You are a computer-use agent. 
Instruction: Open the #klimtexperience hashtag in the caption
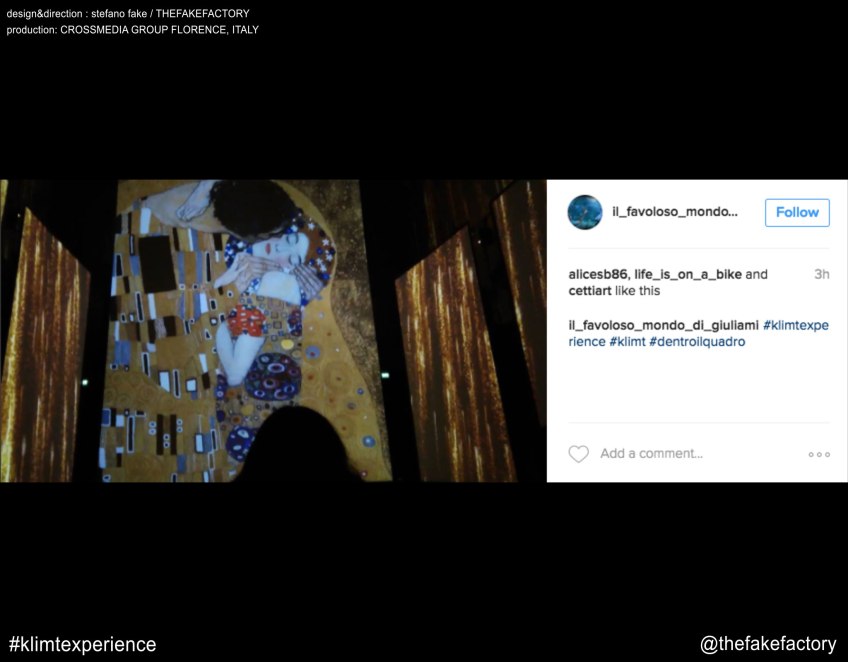pyautogui.click(x=796, y=325)
